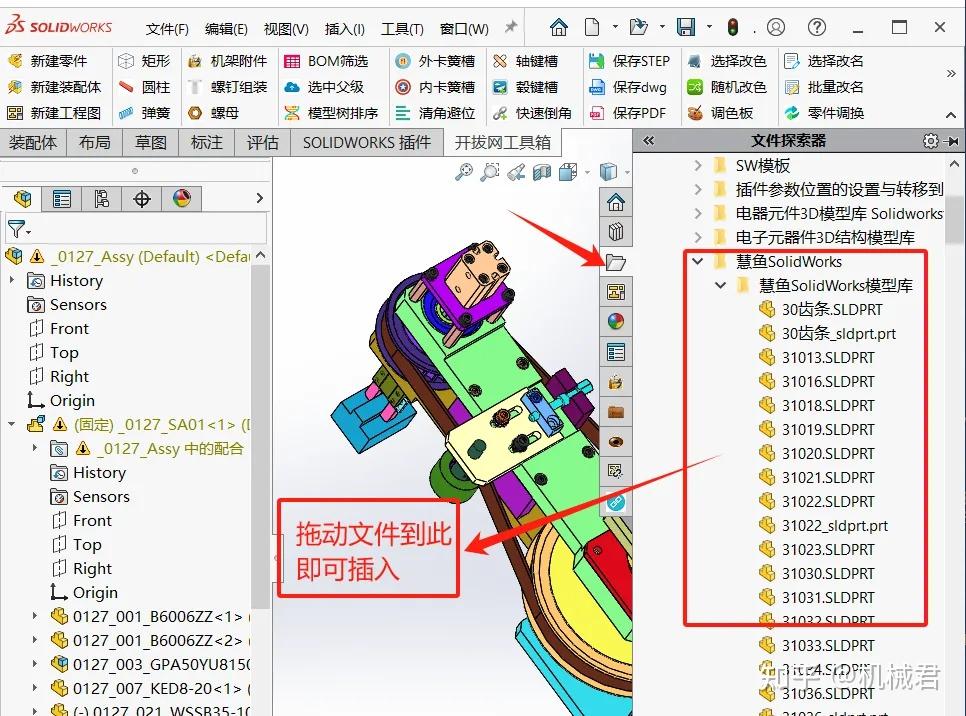This screenshot has width=966, height=716.
Task: Sort with 模型树排序 tool
Action: point(331,113)
